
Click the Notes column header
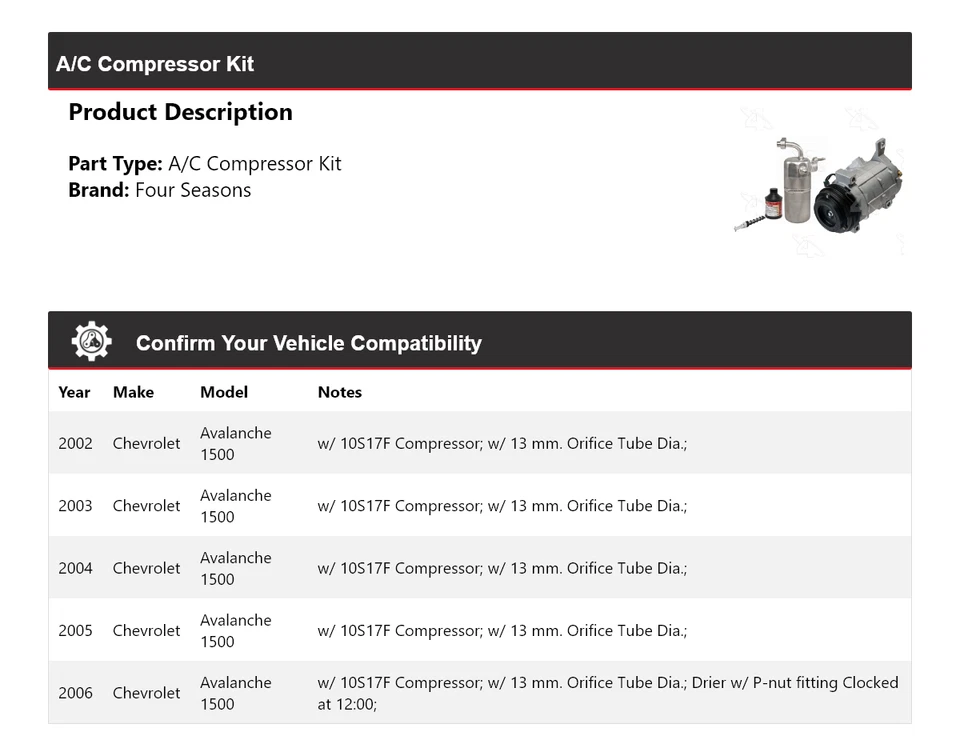tap(339, 392)
